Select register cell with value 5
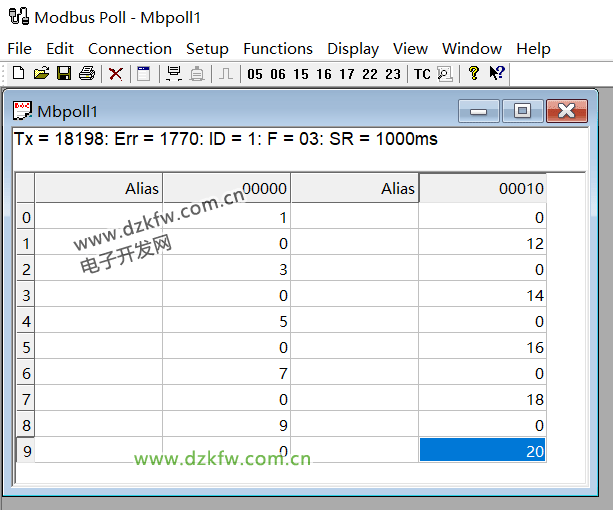613x510 pixels. pos(226,320)
